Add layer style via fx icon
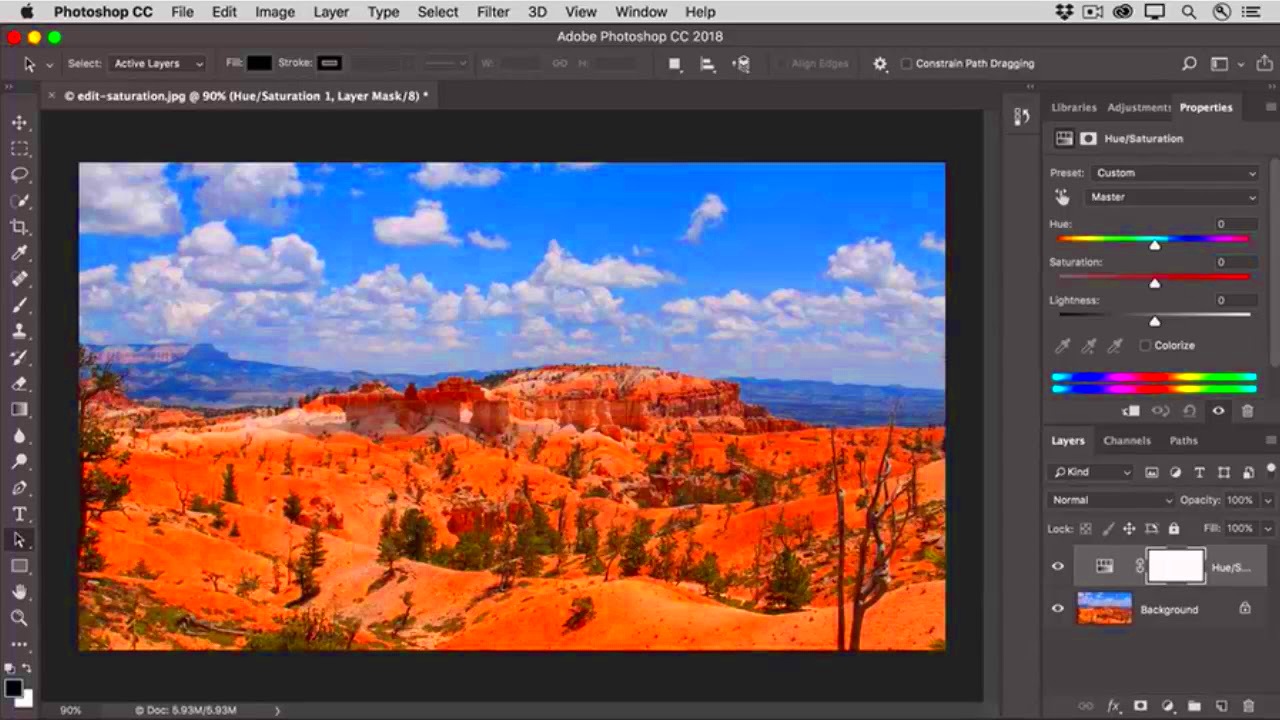The width and height of the screenshot is (1280, 720). (1113, 707)
